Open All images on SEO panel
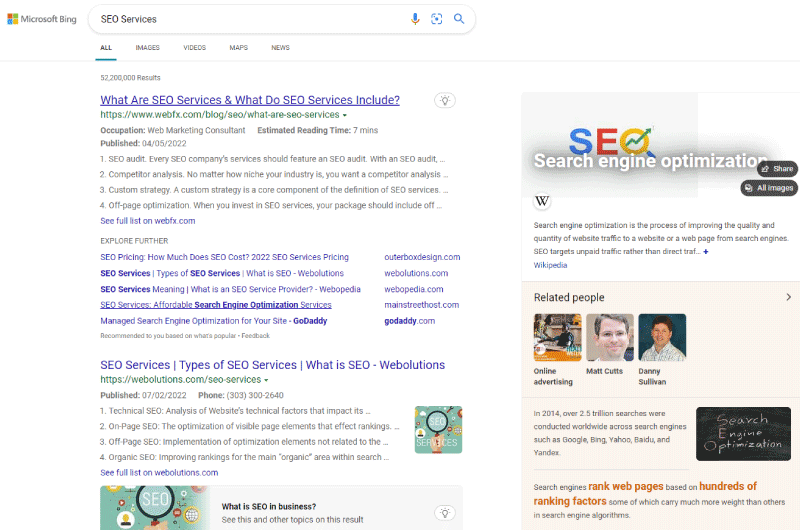This screenshot has width=800, height=530. pos(769,188)
